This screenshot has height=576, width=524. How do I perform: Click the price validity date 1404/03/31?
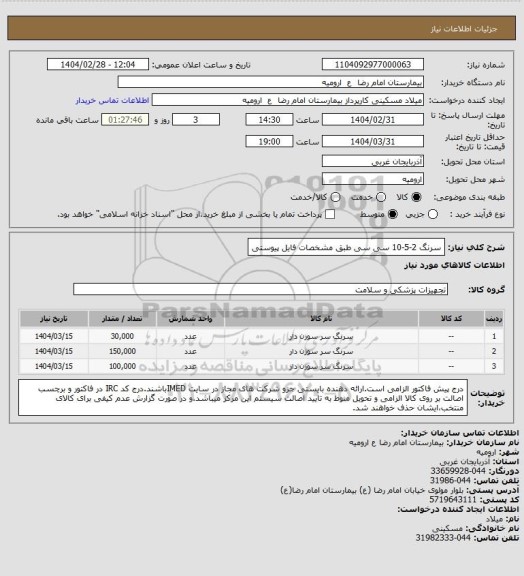(373, 141)
